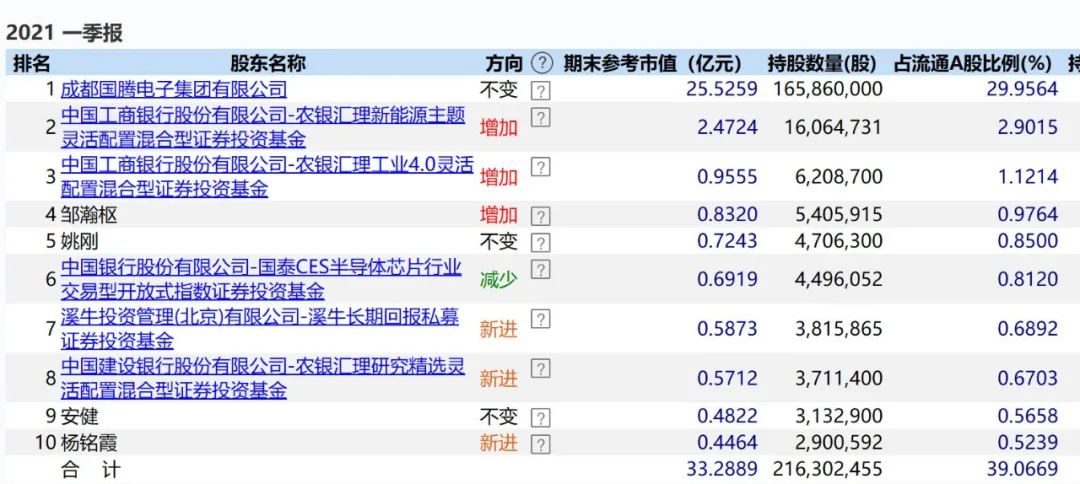1080x484 pixels.
Task: Click market value 0.5873
Action: point(727,329)
